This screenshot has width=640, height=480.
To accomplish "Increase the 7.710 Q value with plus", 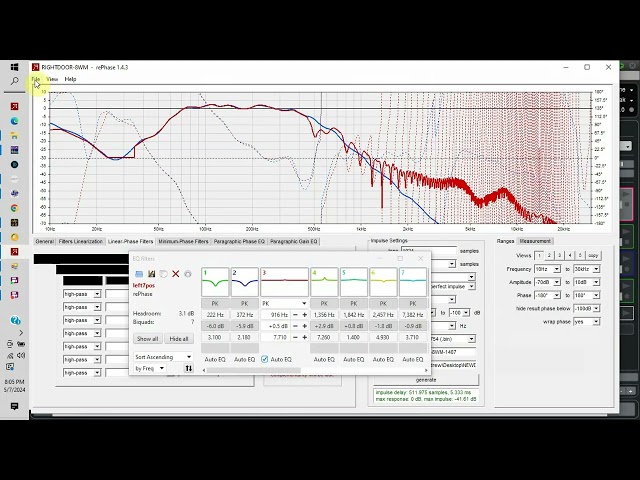I will pyautogui.click(x=304, y=338).
